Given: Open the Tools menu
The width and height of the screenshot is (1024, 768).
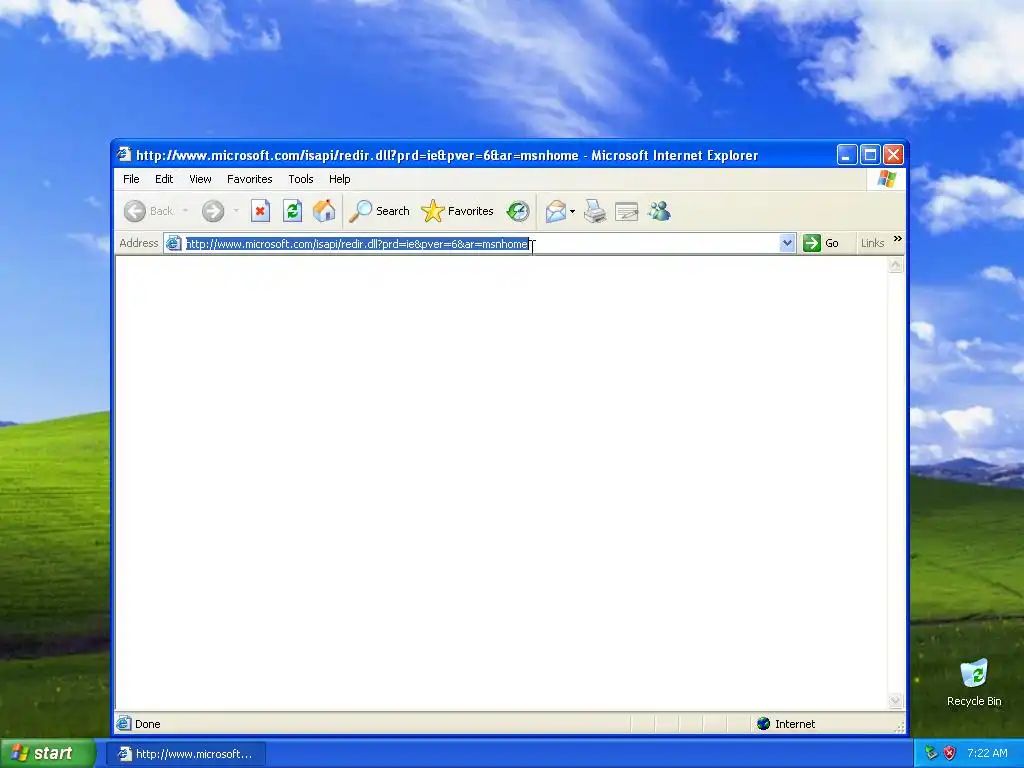Looking at the screenshot, I should [x=300, y=179].
